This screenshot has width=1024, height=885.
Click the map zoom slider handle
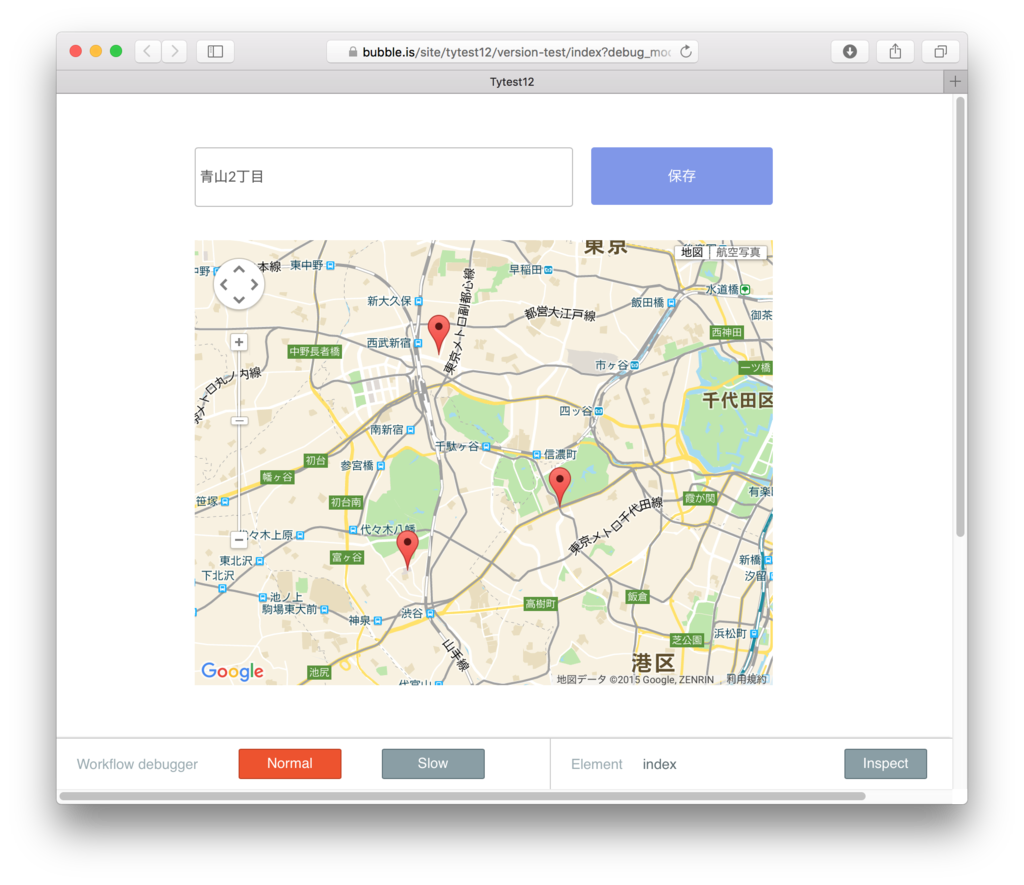tap(239, 421)
